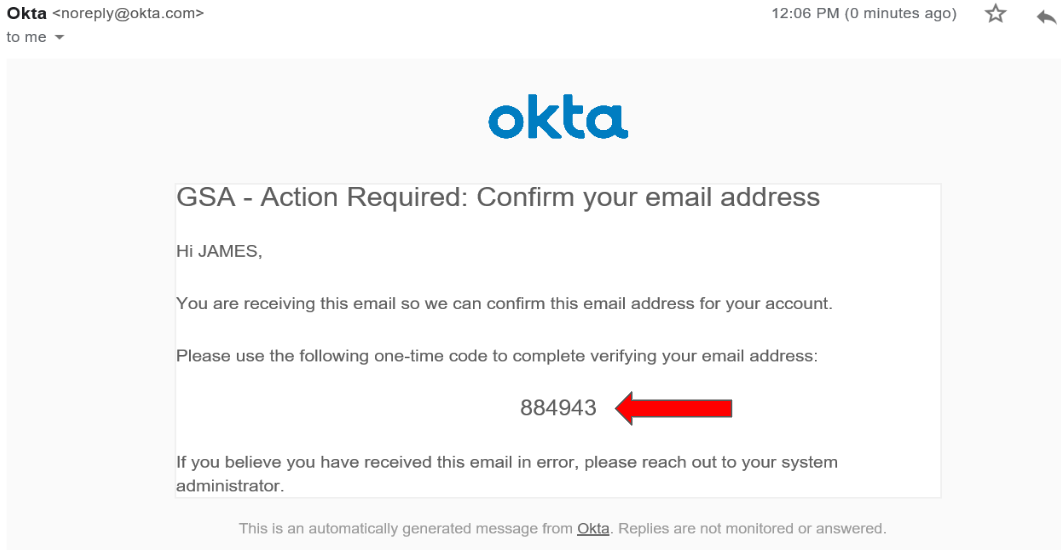Click the "received this email in error" line
Screen dimensions: 1061x550
(x=506, y=463)
